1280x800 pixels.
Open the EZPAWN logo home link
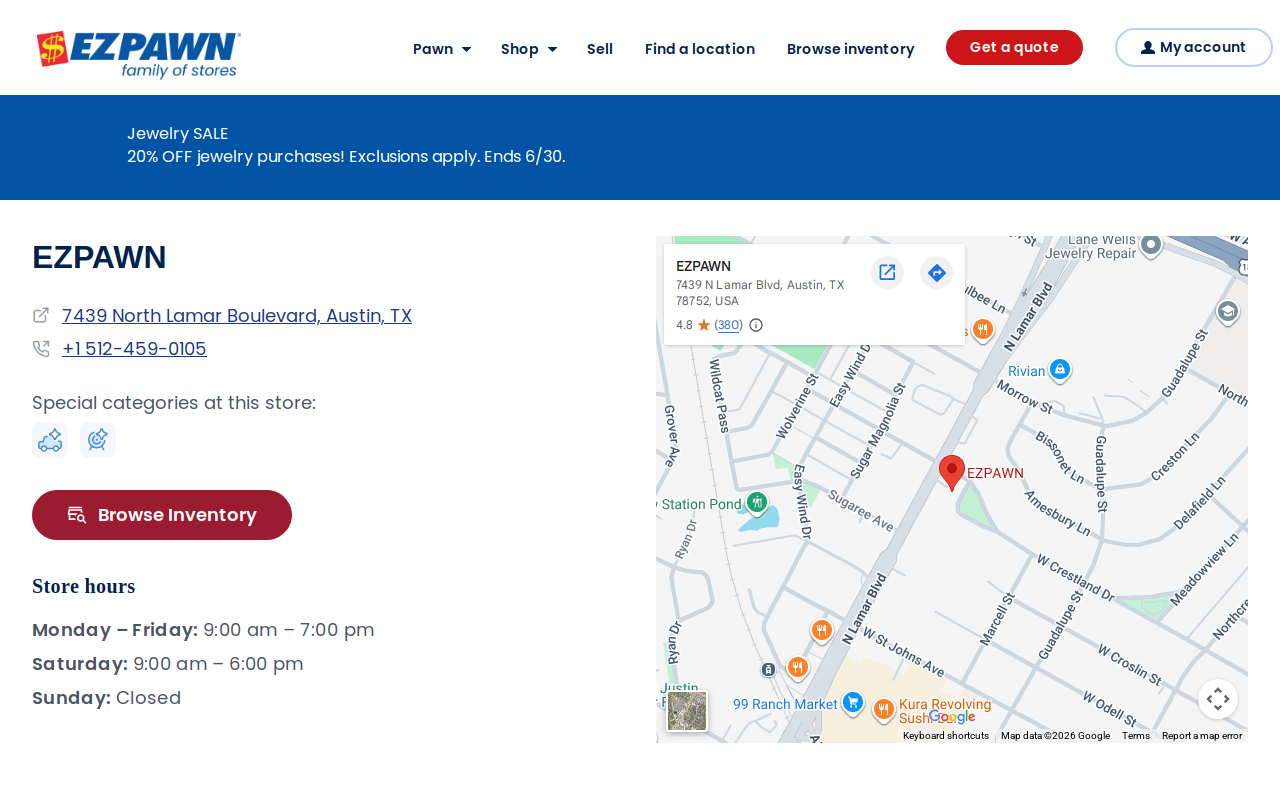[x=139, y=54]
